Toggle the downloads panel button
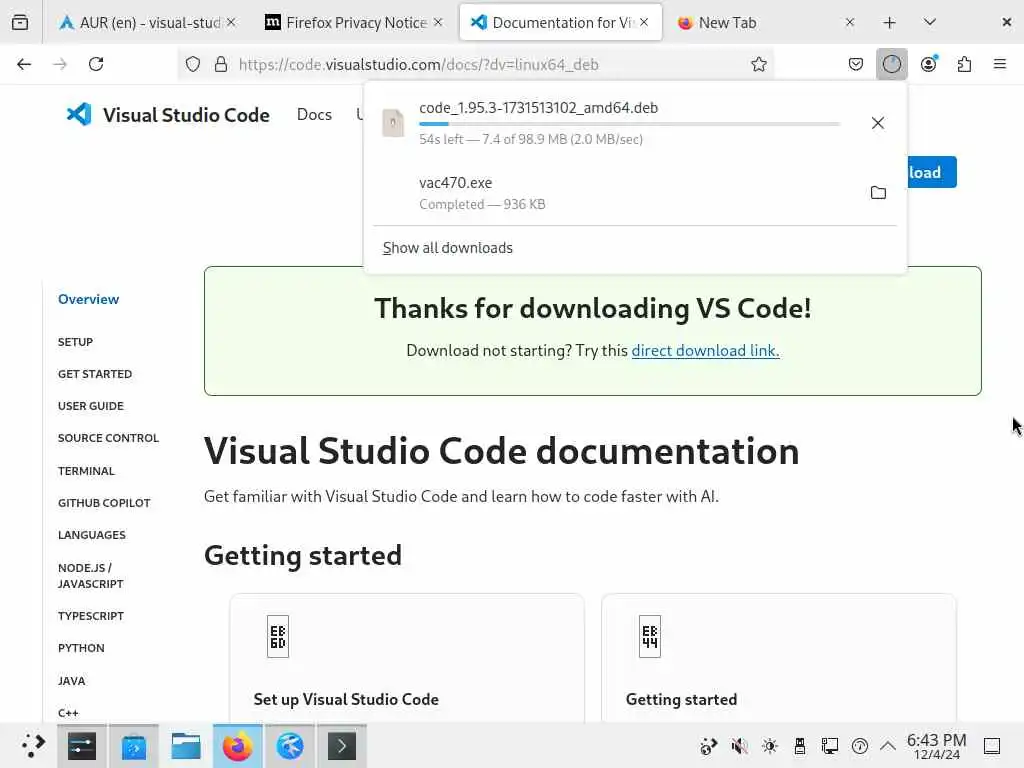The width and height of the screenshot is (1024, 768). coord(891,64)
